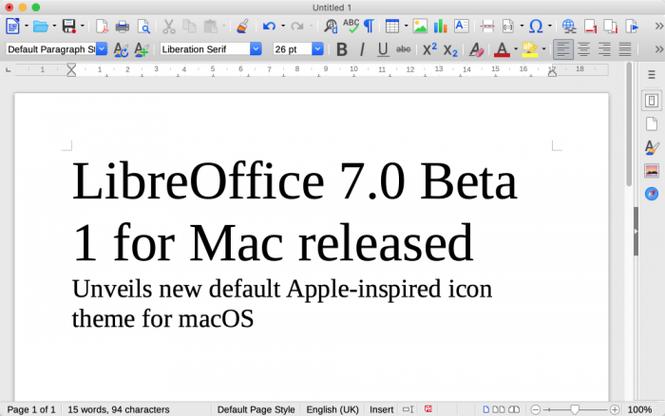
Task: Undo the last action
Action: tap(269, 26)
